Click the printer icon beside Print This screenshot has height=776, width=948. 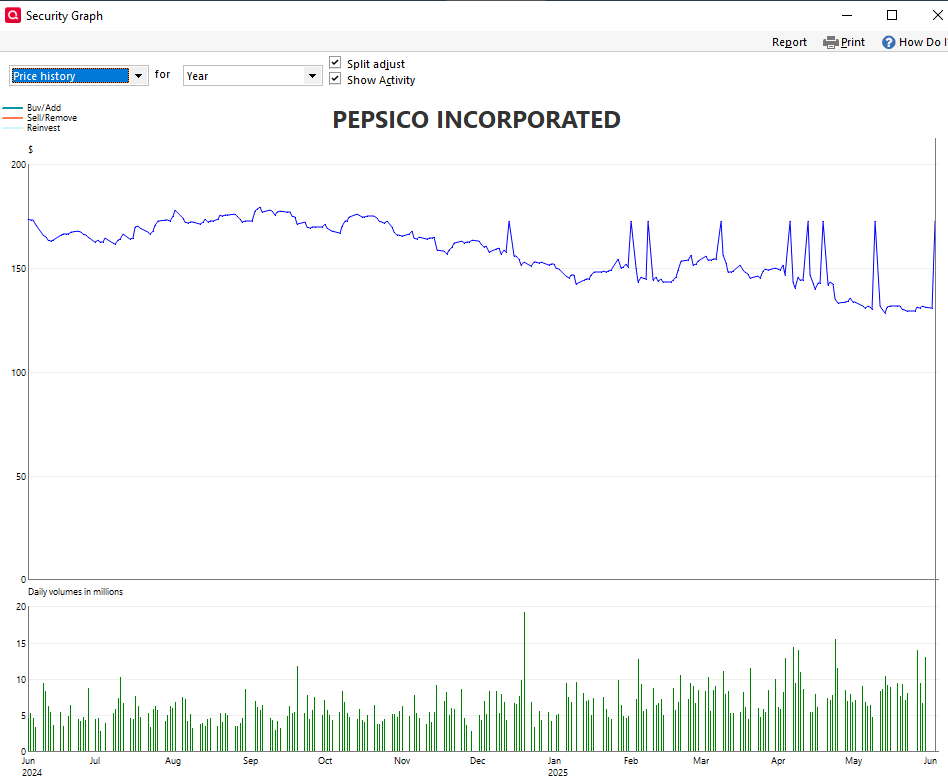(x=831, y=42)
